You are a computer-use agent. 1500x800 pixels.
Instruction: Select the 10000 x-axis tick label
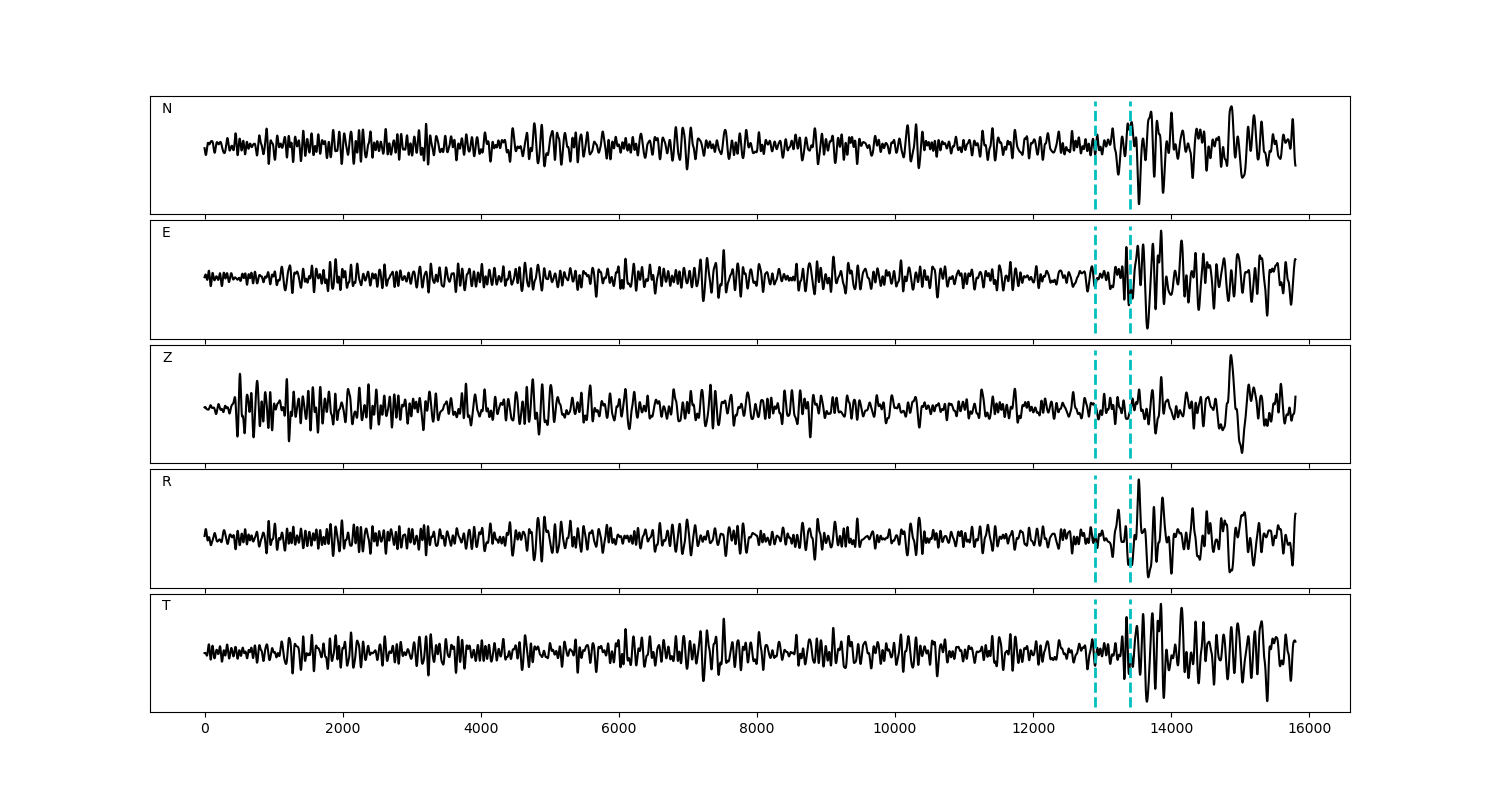(x=895, y=729)
